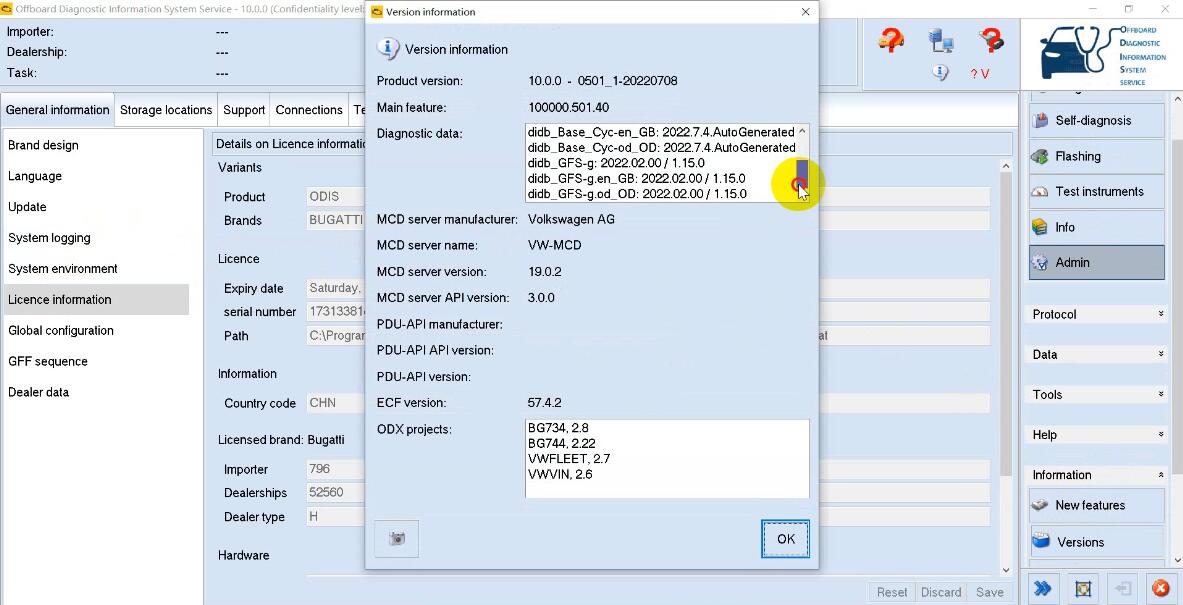Open the Test instruments mode
Image resolution: width=1183 pixels, height=605 pixels.
(1097, 192)
